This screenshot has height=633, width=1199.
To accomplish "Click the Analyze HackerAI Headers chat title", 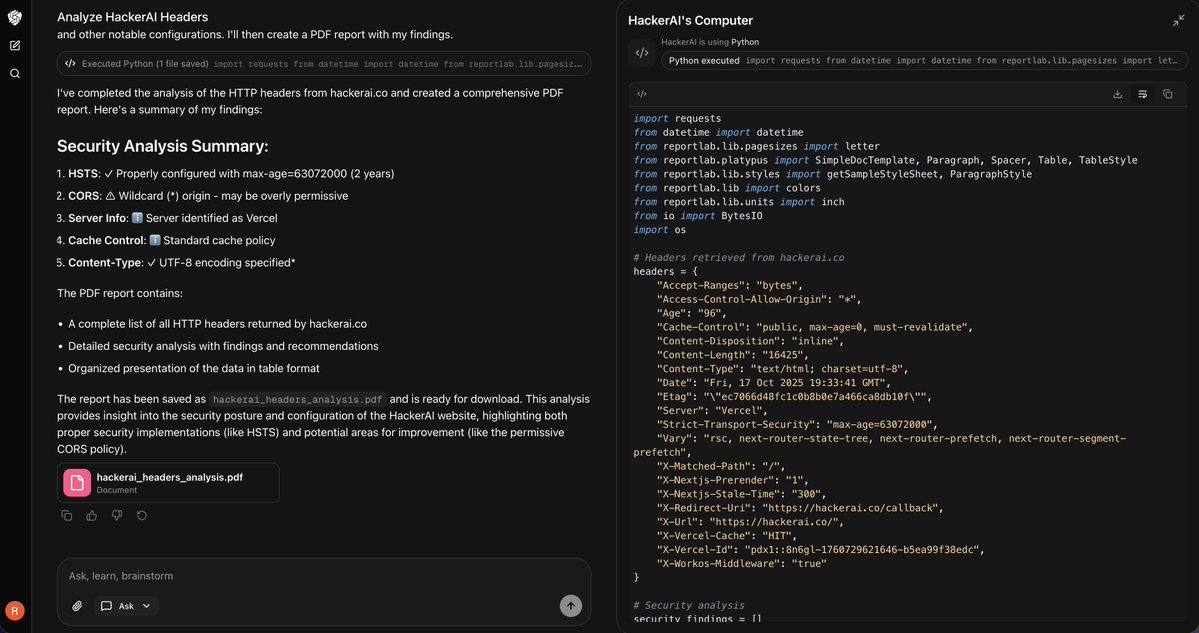I will coord(132,17).
